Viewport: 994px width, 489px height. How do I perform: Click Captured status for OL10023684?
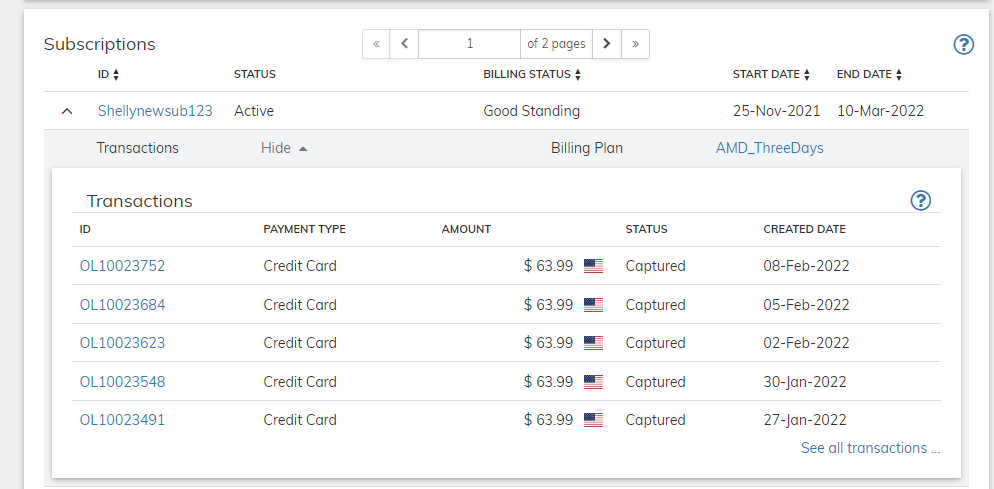coord(655,305)
